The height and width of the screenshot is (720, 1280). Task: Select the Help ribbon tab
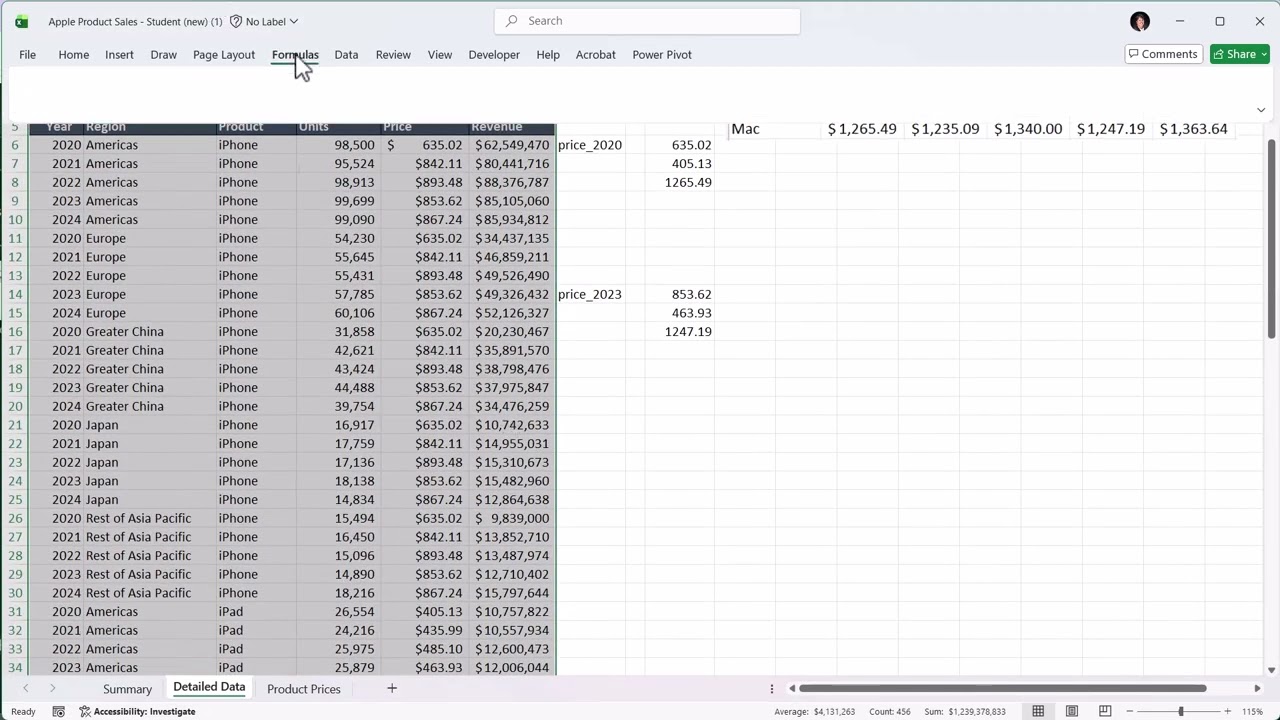548,55
